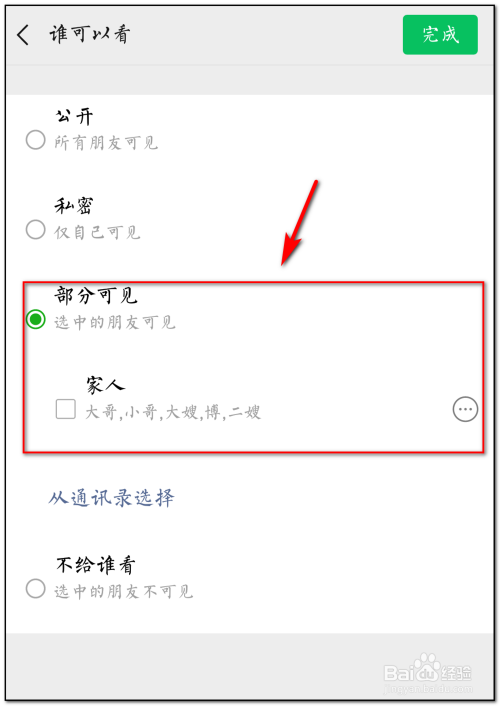
Task: Tap the 不给谁看 option title
Action: 96,565
